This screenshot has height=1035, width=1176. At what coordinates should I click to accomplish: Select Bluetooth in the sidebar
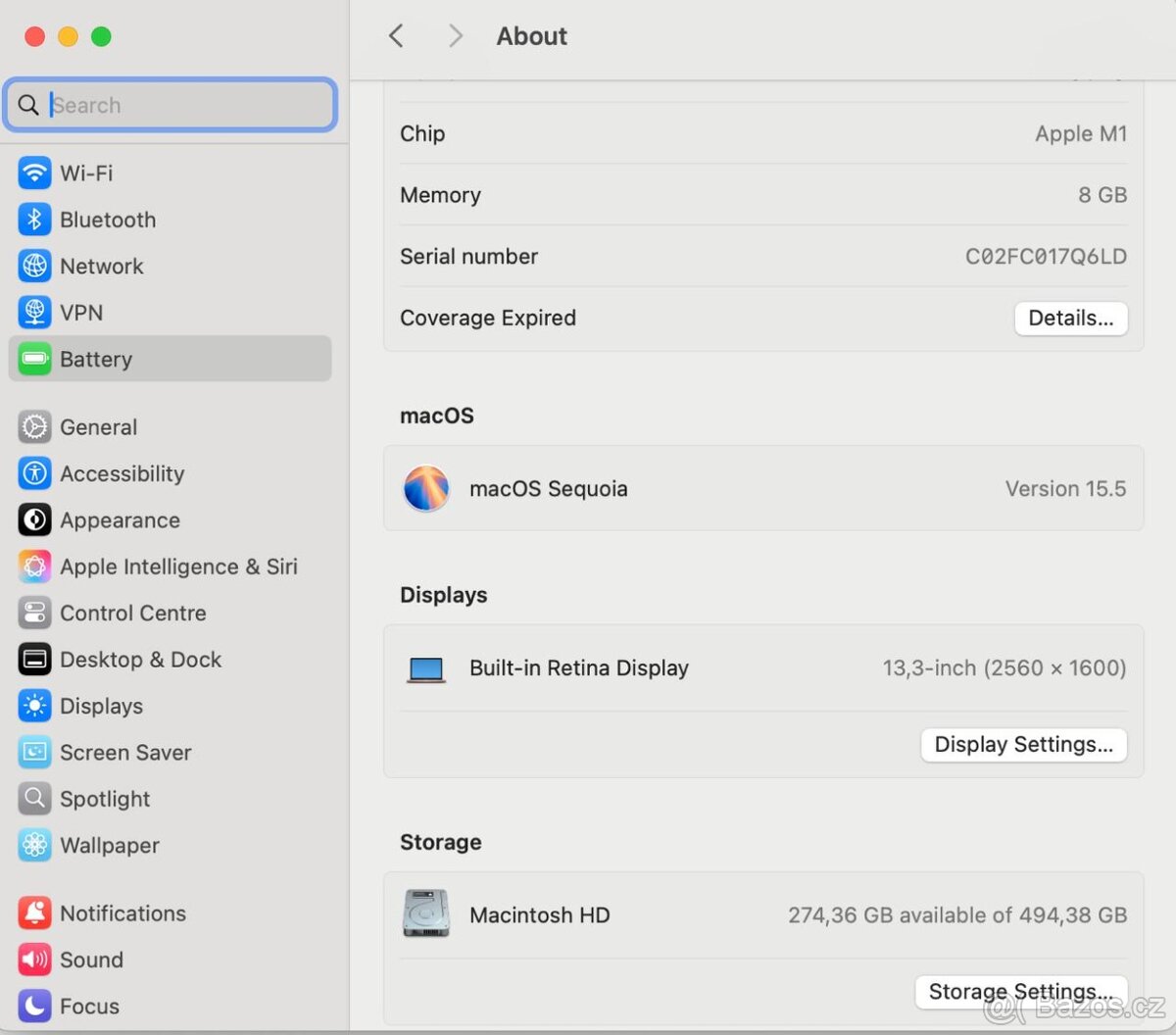pos(107,220)
